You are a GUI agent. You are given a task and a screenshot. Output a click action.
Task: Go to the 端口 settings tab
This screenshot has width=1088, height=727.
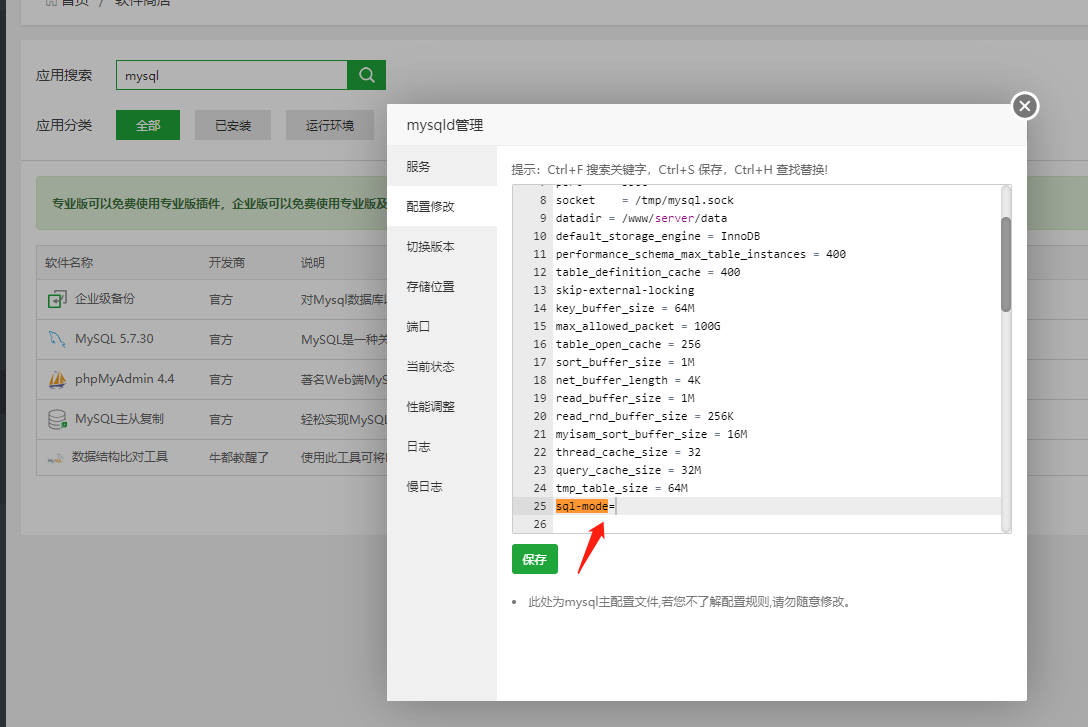[x=418, y=326]
